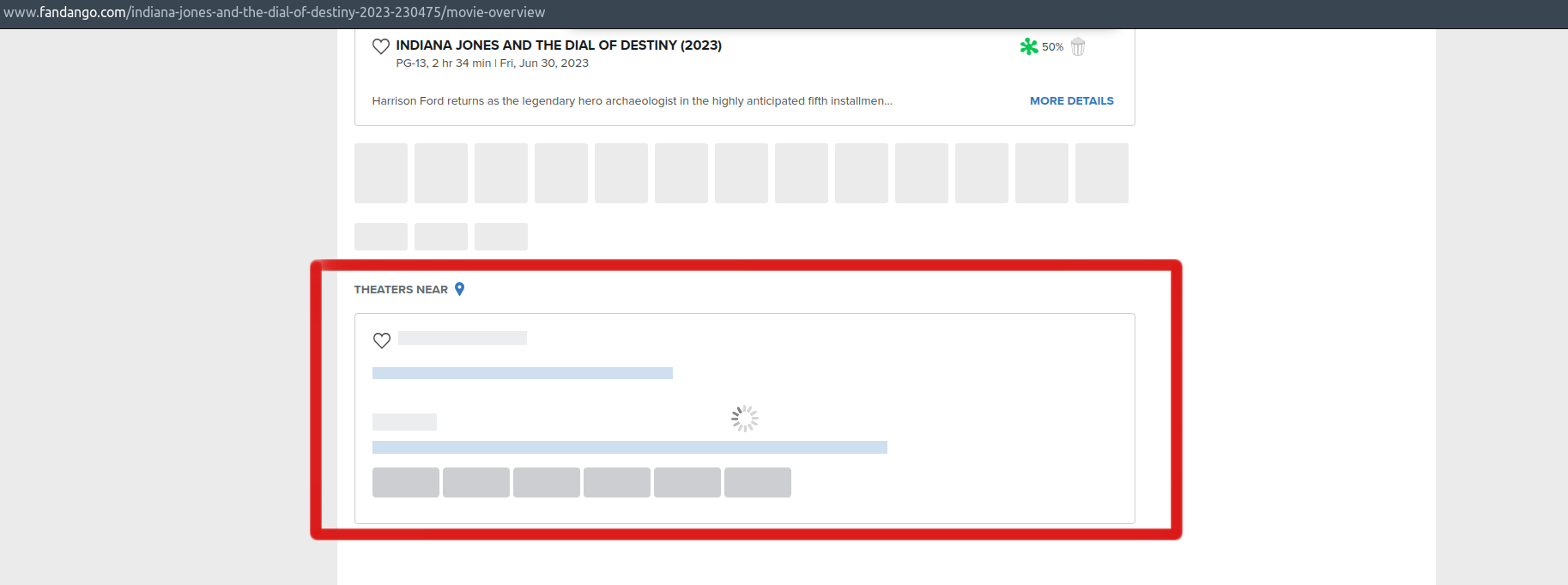The height and width of the screenshot is (585, 1568).
Task: Click the green Rotten Tomatoes splat icon
Action: point(1028,46)
